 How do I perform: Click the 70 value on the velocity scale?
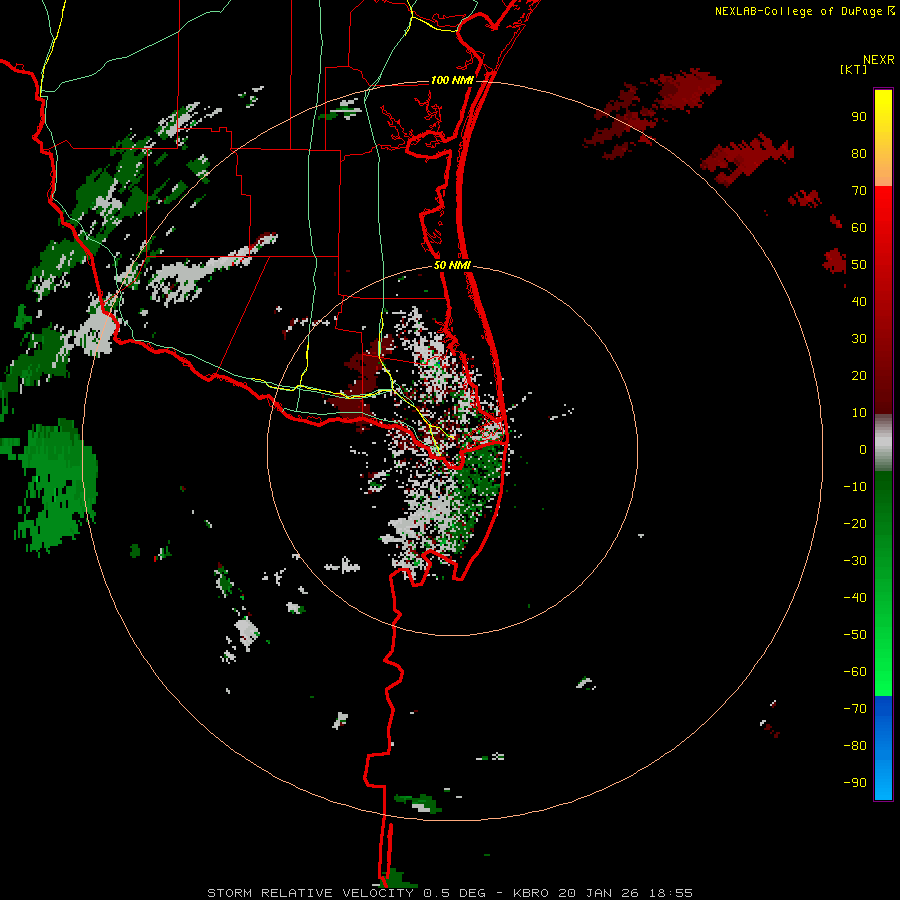point(859,191)
